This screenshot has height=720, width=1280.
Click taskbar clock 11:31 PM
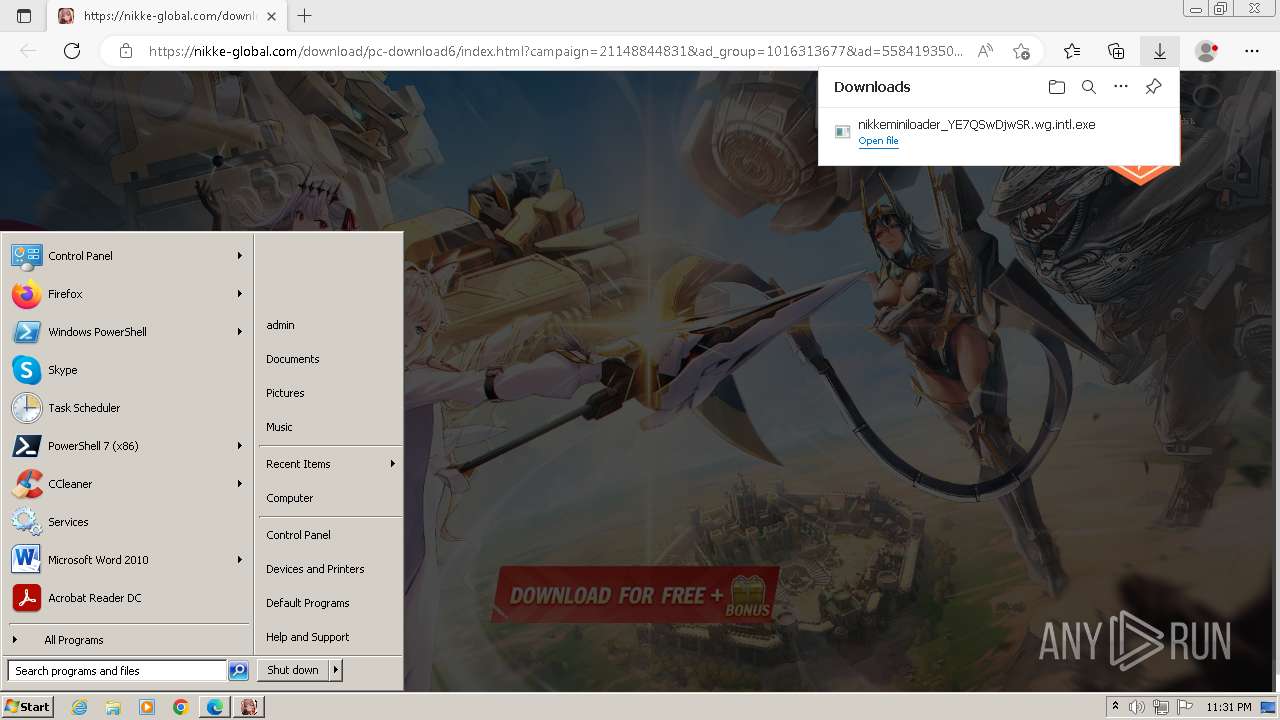[x=1229, y=707]
